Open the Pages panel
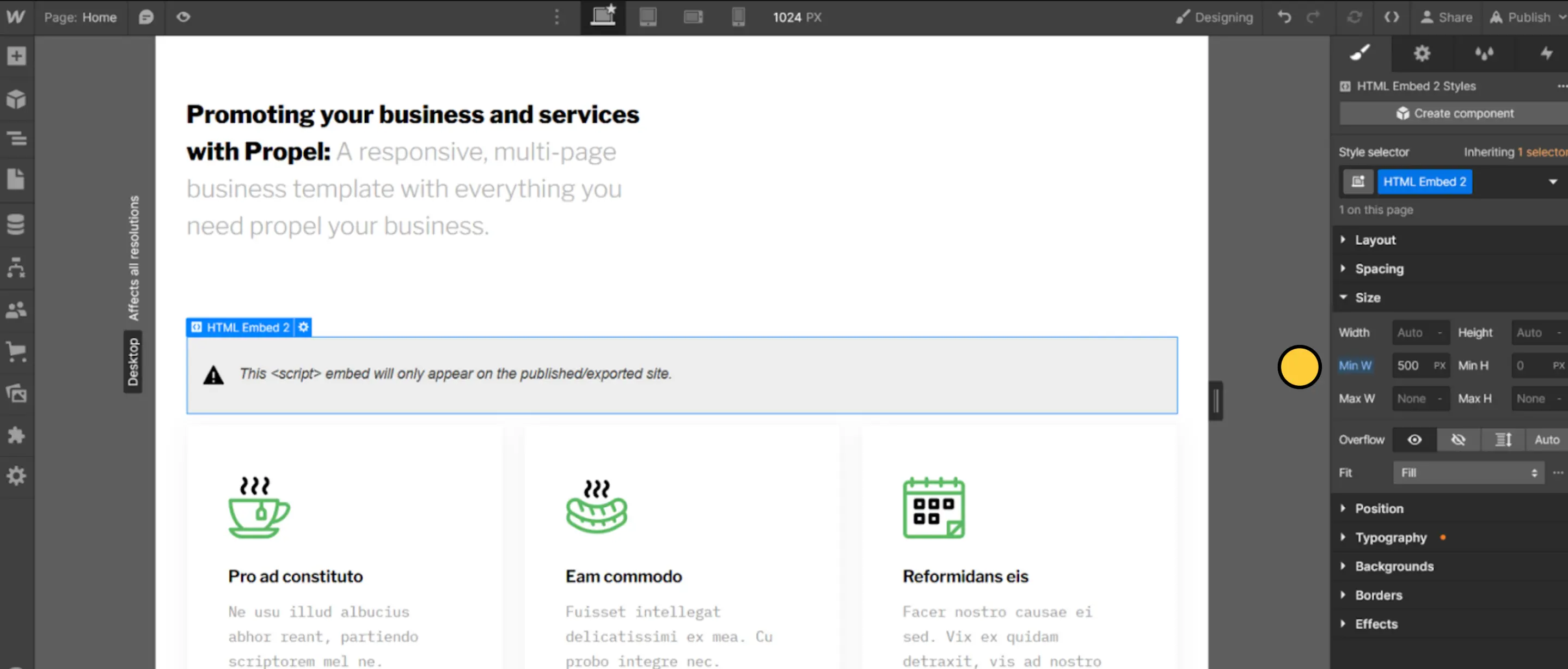This screenshot has width=1568, height=669. tap(16, 180)
